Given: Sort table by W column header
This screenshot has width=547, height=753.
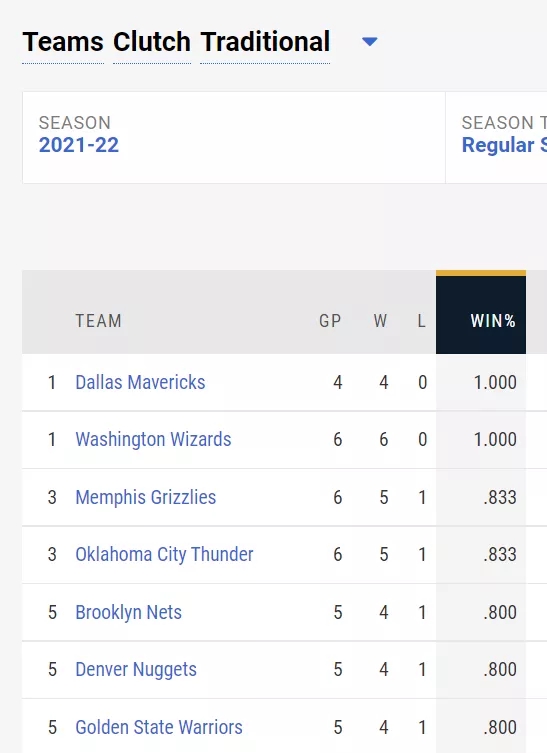Looking at the screenshot, I should (380, 321).
